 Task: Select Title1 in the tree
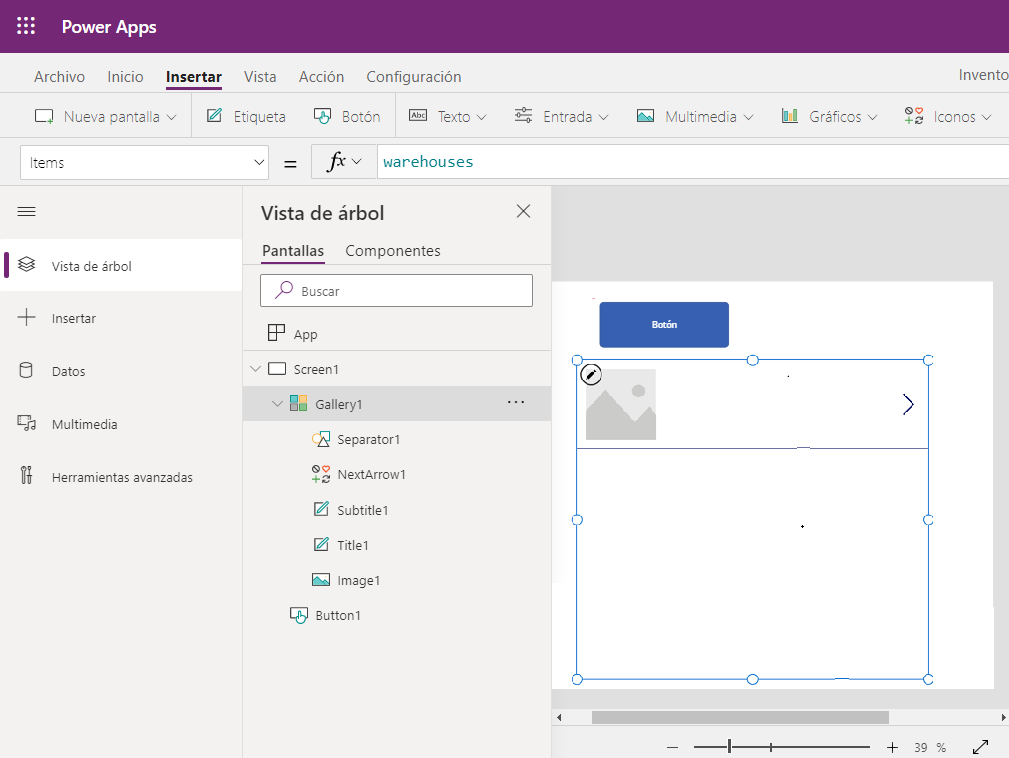point(397,545)
